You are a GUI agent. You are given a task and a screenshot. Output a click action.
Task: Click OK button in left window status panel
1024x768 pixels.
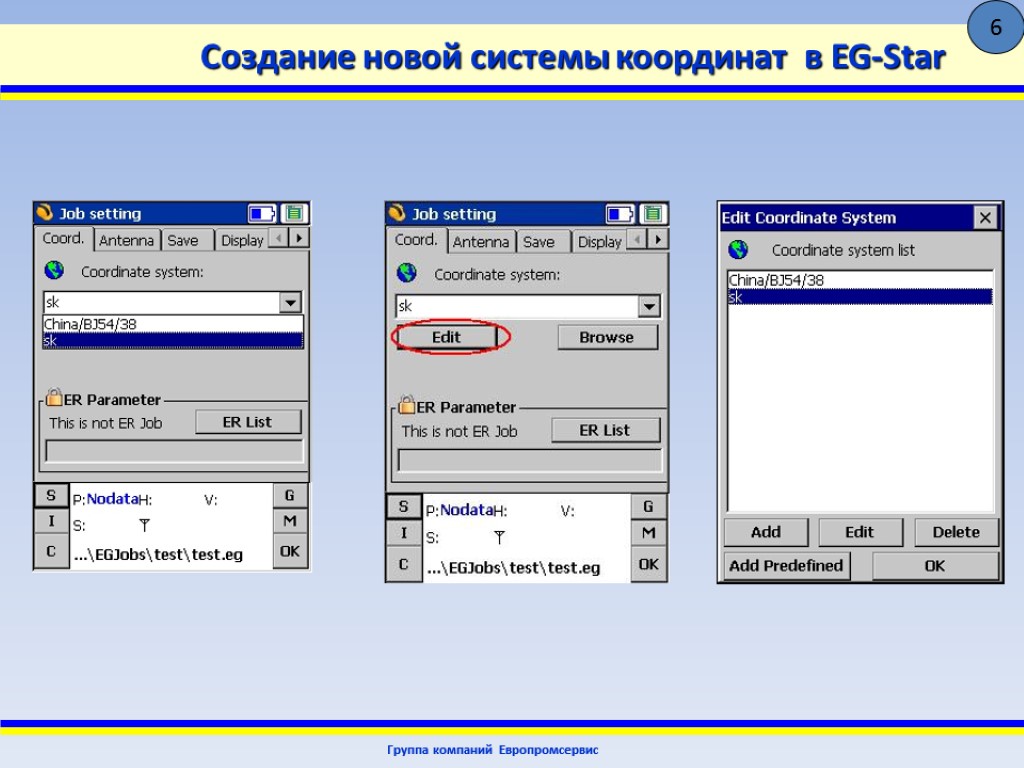tap(290, 551)
